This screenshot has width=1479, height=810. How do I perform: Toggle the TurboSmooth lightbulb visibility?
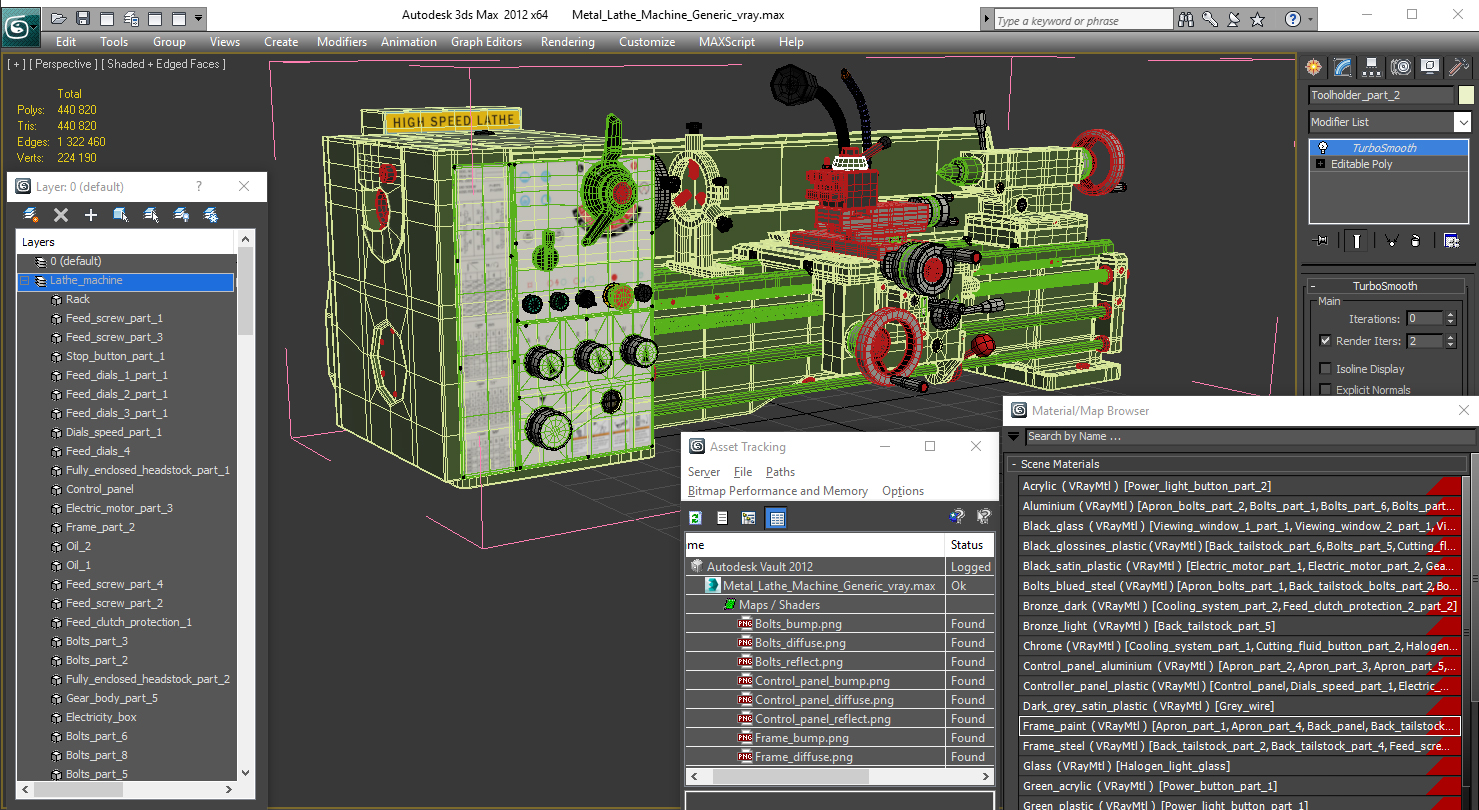coord(1323,148)
